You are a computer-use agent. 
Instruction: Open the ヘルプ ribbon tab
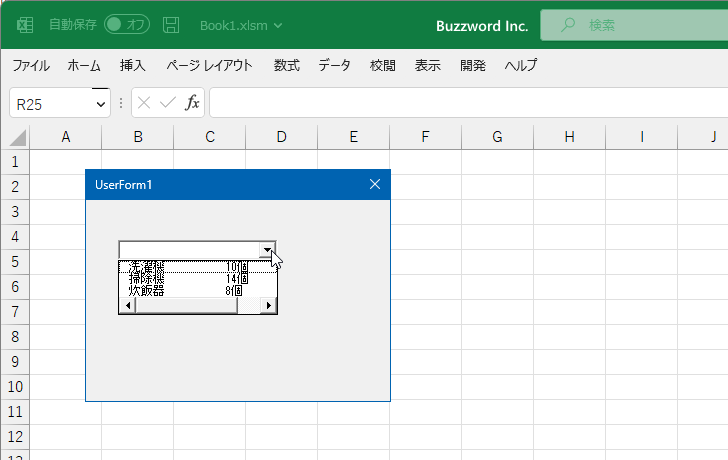pyautogui.click(x=521, y=65)
